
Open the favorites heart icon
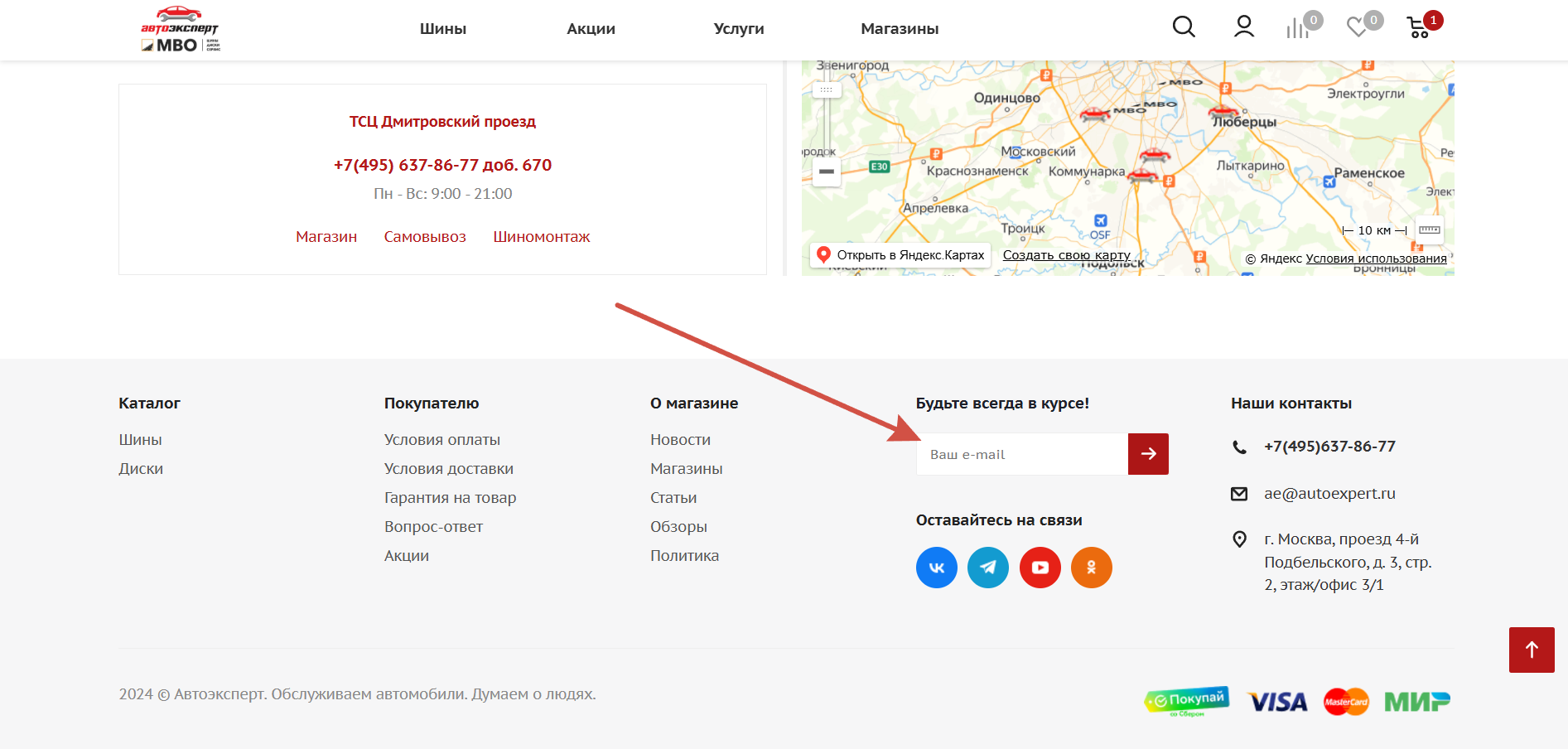(x=1357, y=27)
